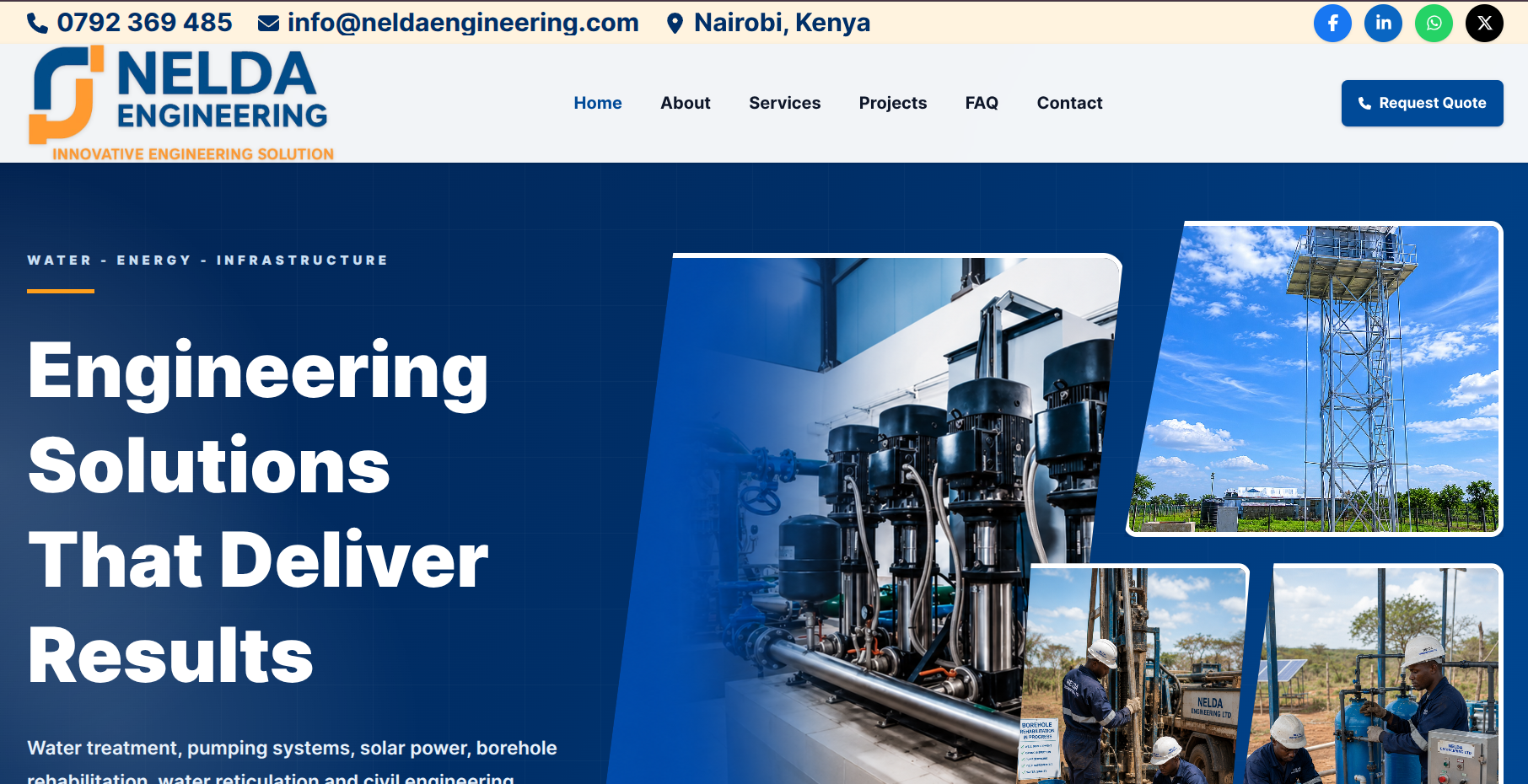The image size is (1528, 784).
Task: Click the location pin icon beside Nairobi
Action: pyautogui.click(x=674, y=24)
